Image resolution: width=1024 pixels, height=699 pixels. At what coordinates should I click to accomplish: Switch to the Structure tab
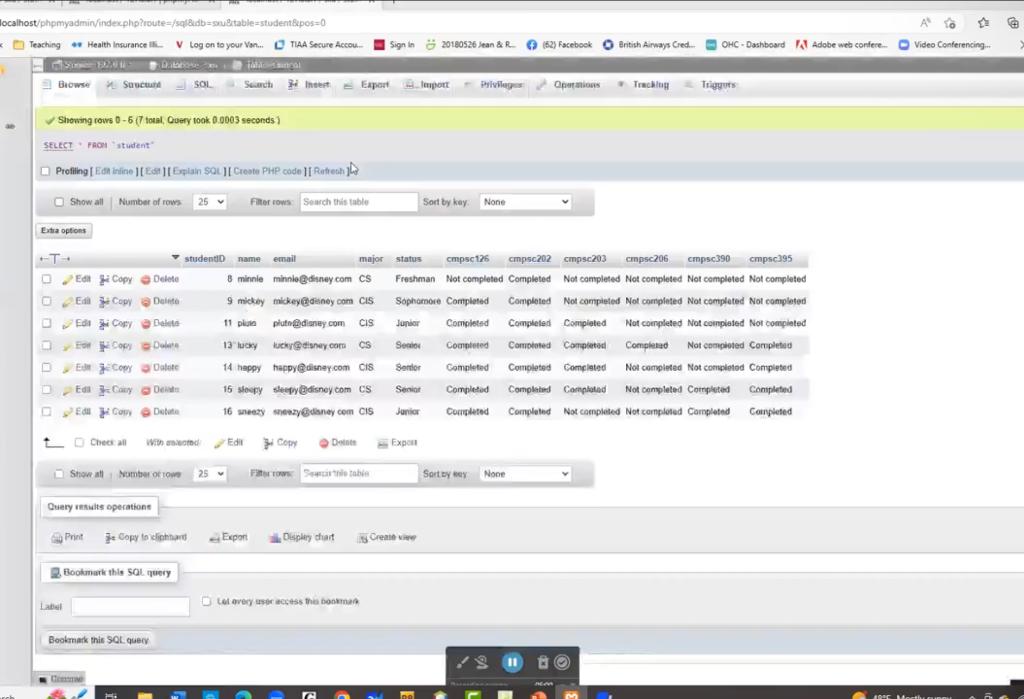[134, 85]
